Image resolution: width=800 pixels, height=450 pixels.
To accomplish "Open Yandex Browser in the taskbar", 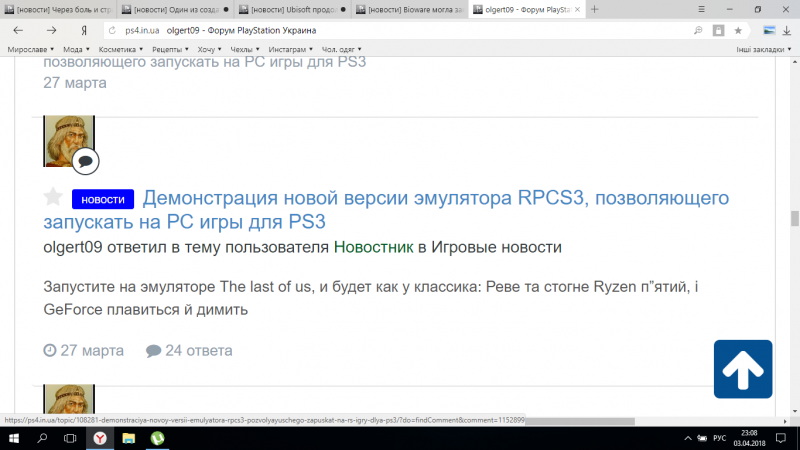I will tap(100, 438).
